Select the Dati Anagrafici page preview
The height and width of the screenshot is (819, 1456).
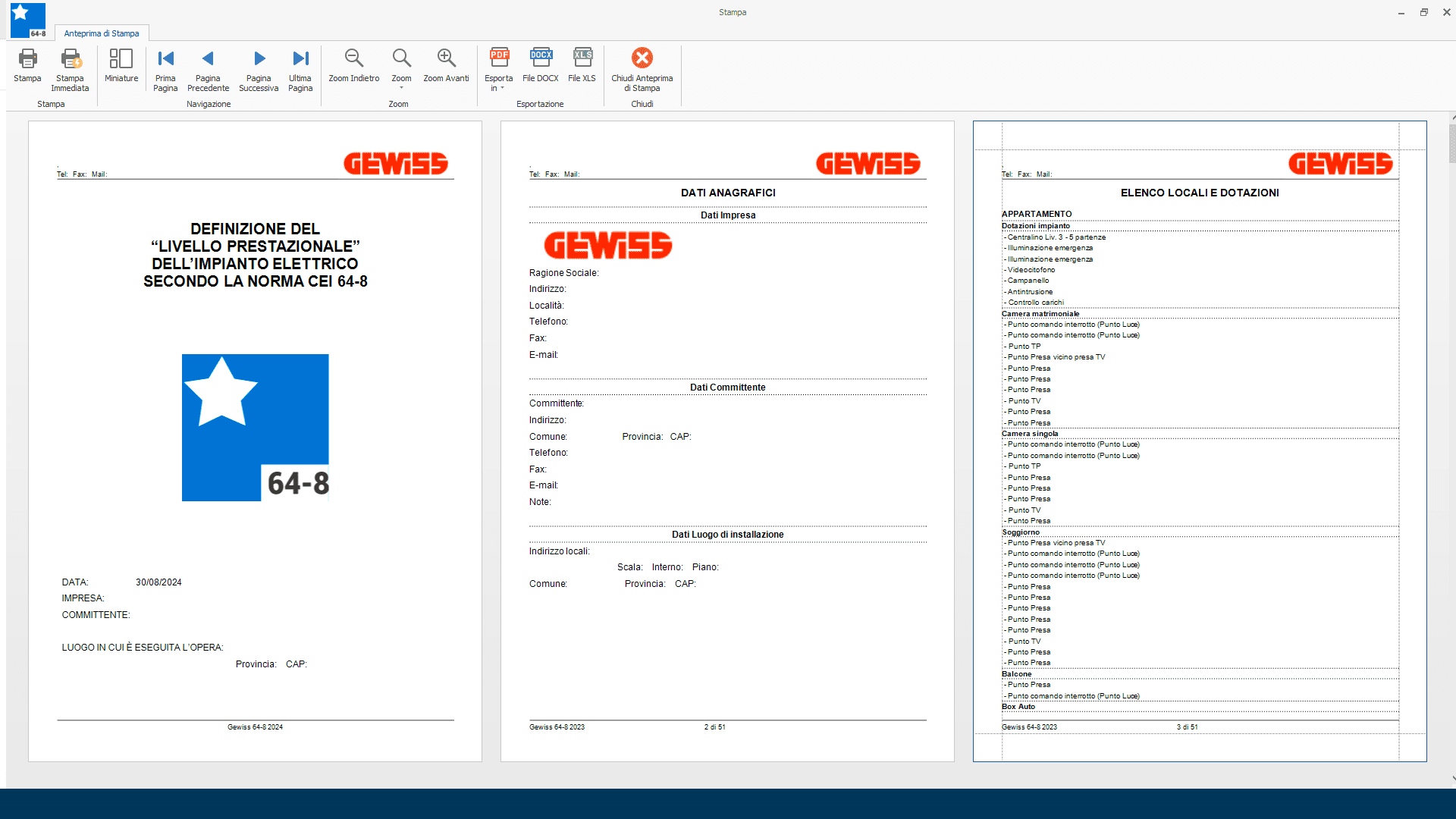727,441
